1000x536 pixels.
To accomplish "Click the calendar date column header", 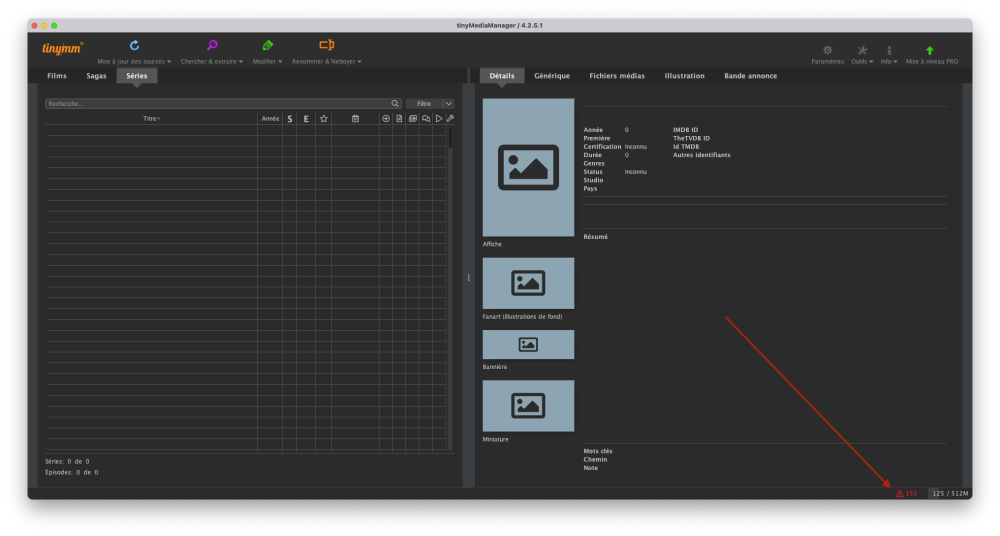I will click(355, 119).
